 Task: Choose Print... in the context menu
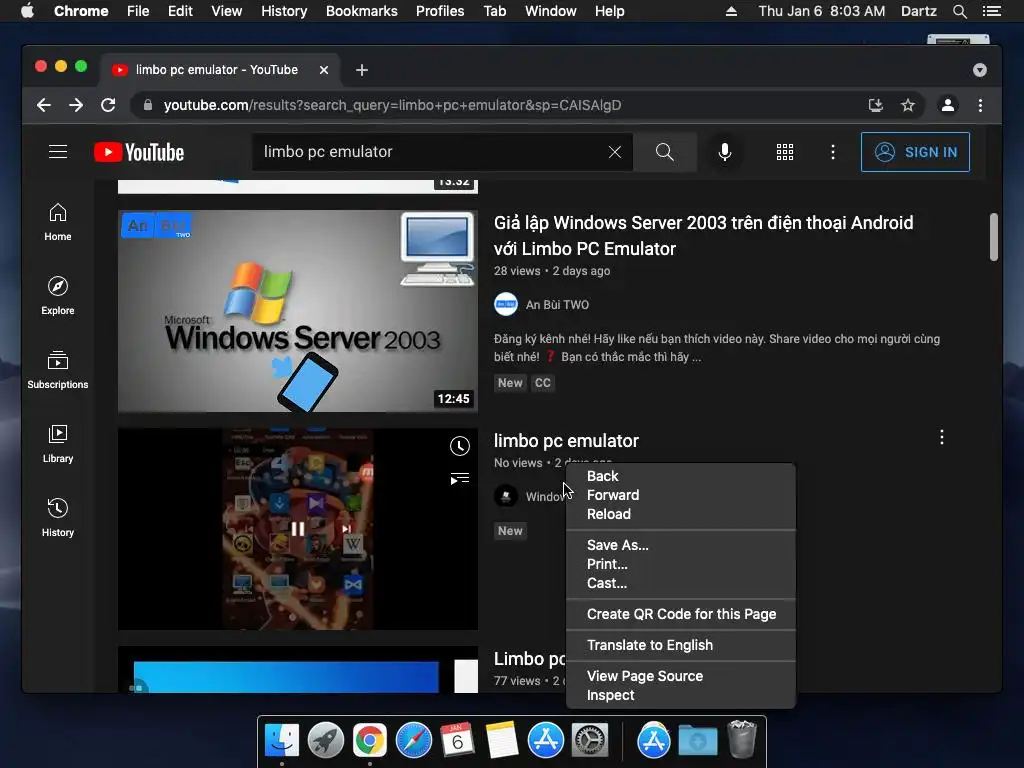pyautogui.click(x=681, y=564)
